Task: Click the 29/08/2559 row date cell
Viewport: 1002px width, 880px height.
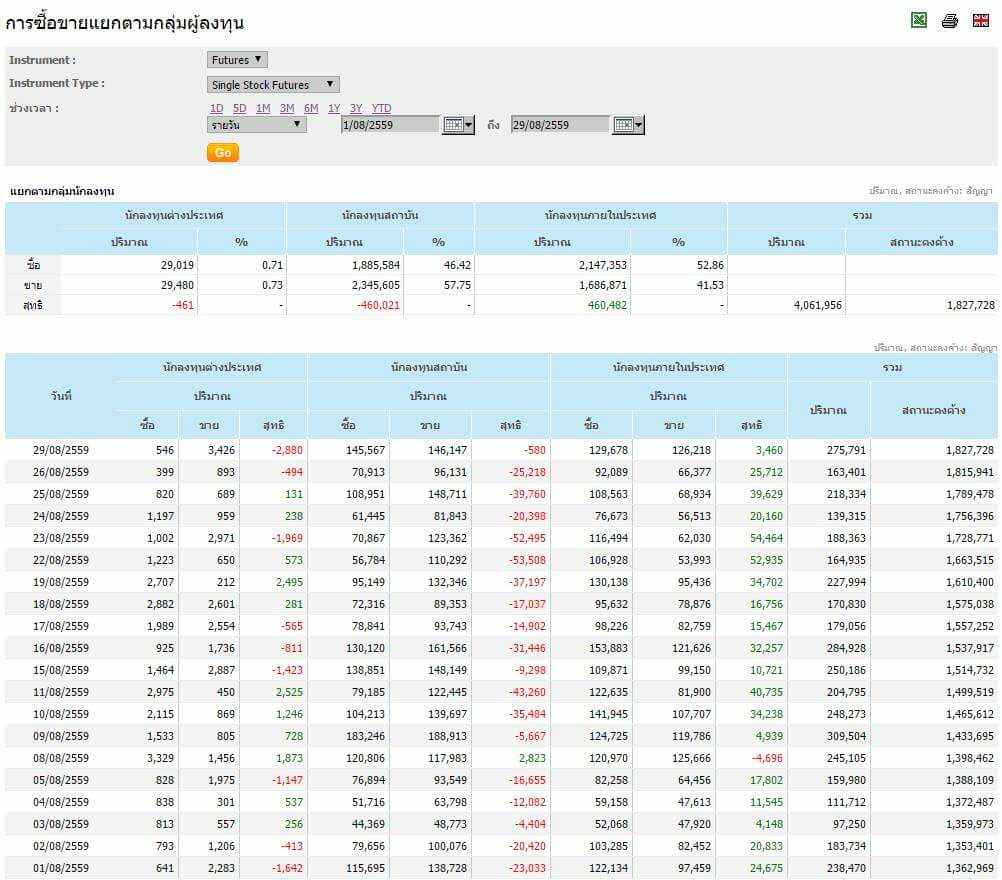Action: [61, 450]
